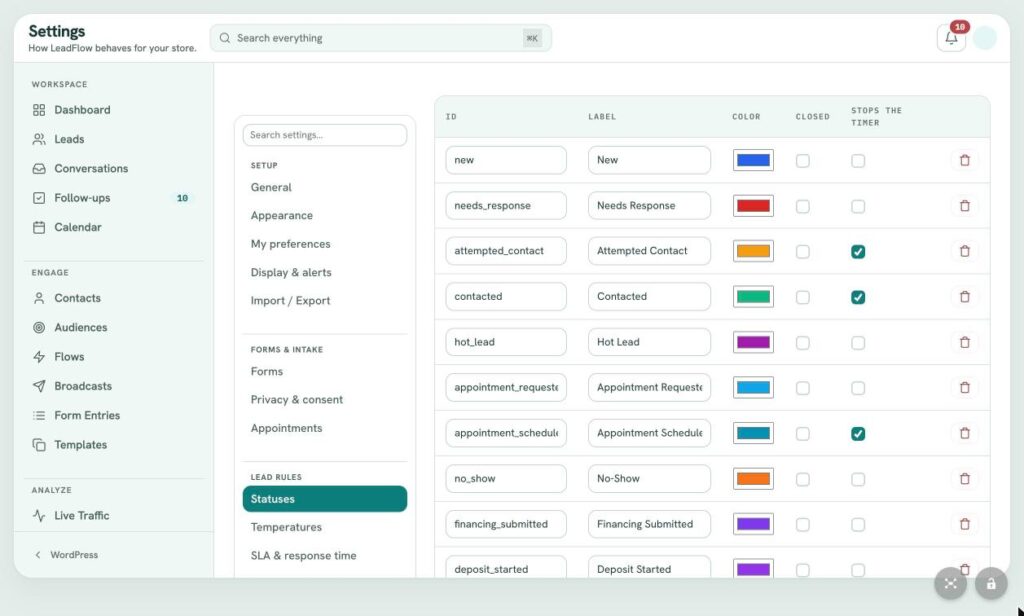Click the fullscreen expand round button
This screenshot has height=616, width=1024.
pyautogui.click(x=950, y=583)
